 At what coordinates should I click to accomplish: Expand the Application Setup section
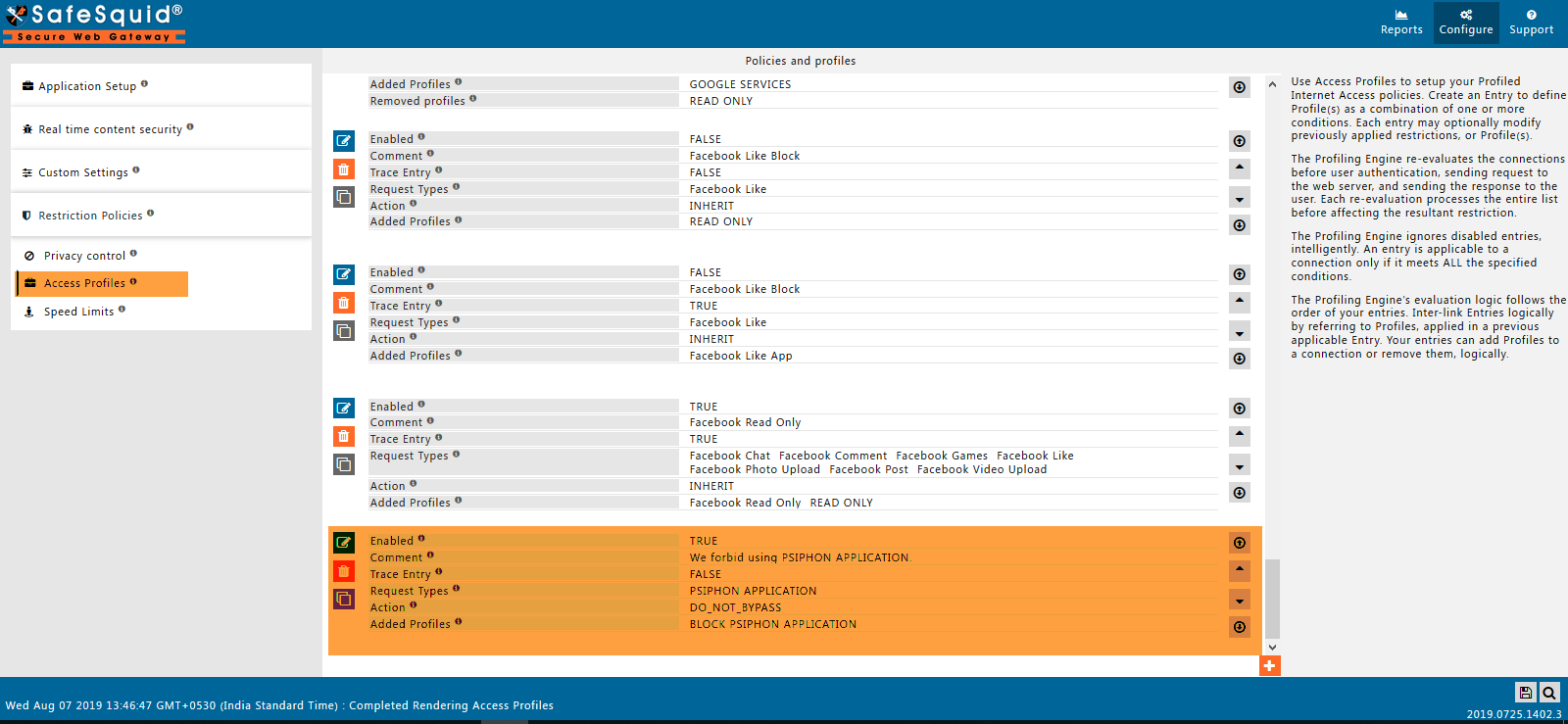coord(87,86)
